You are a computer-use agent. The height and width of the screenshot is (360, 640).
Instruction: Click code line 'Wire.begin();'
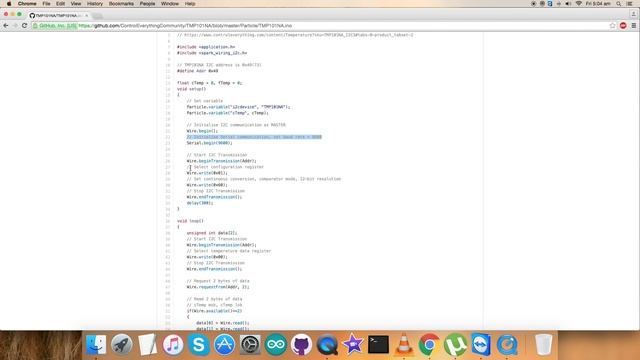tap(202, 131)
